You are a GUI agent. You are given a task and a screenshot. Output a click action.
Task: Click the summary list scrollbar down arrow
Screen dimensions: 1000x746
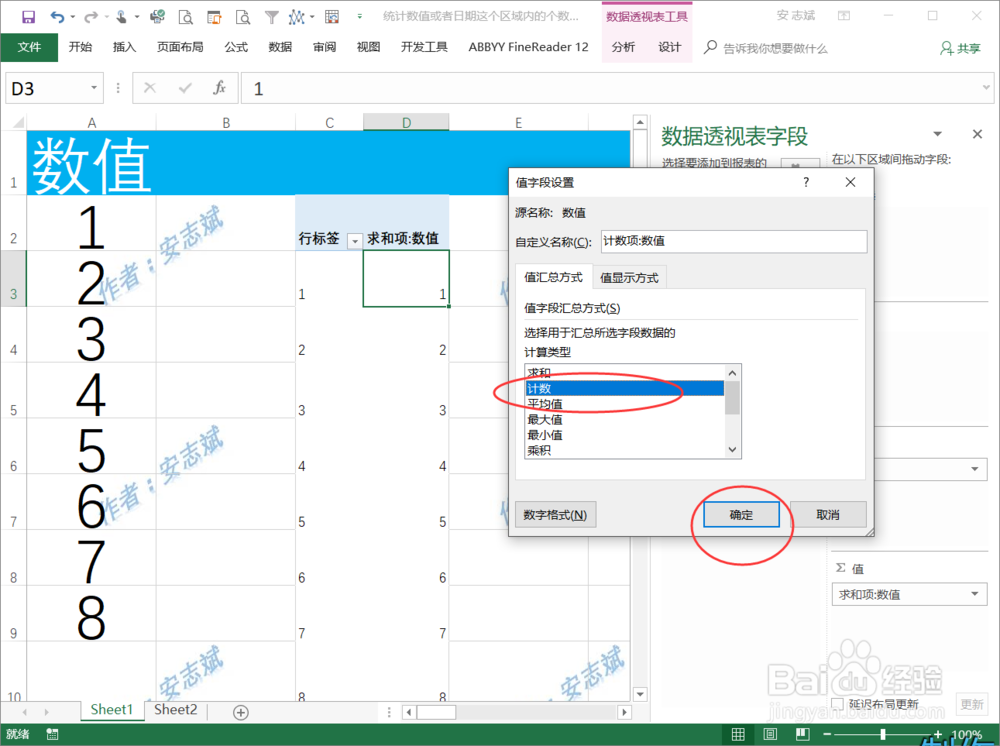click(x=733, y=450)
